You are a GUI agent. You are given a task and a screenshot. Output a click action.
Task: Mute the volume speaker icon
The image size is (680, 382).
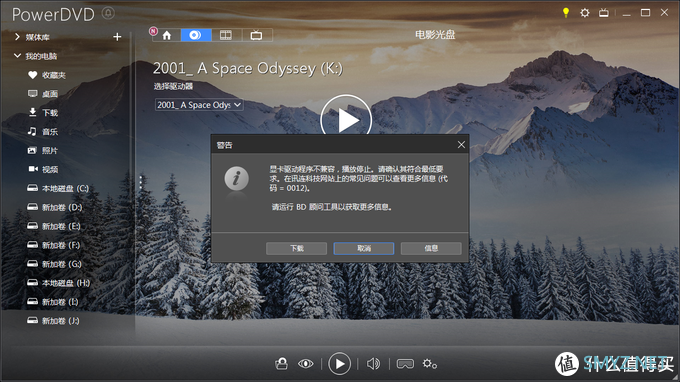click(x=373, y=364)
